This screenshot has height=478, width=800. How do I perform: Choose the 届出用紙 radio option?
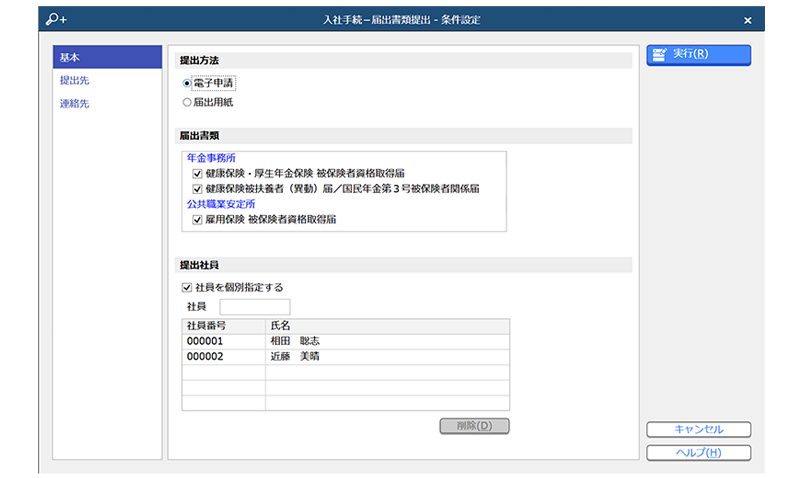click(187, 102)
